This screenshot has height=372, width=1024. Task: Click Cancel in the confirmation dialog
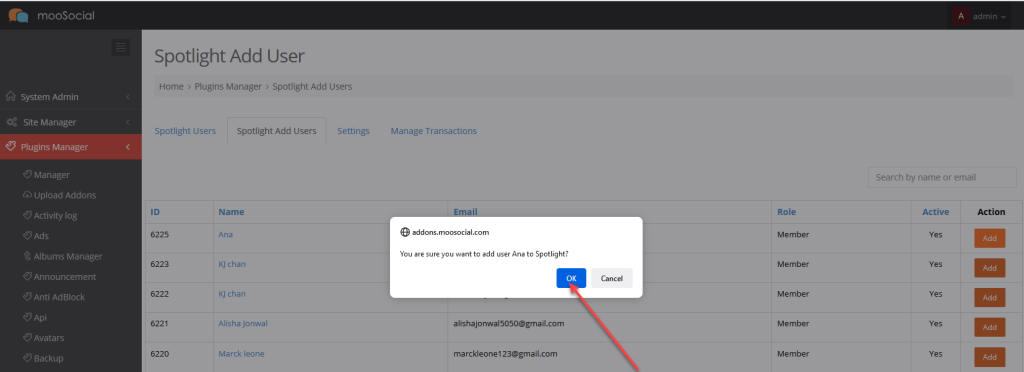tap(612, 278)
